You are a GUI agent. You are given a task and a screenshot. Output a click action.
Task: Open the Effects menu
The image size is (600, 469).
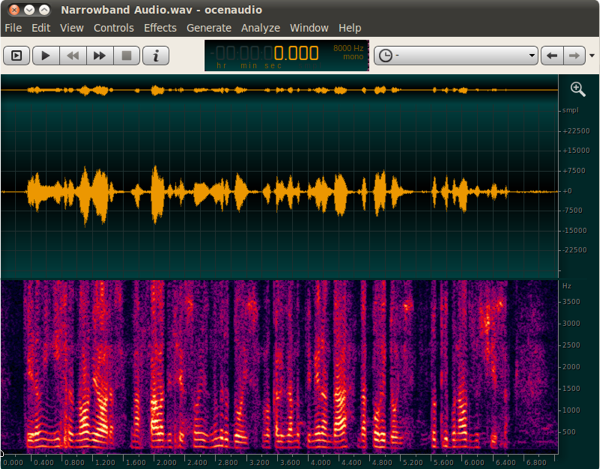point(160,28)
